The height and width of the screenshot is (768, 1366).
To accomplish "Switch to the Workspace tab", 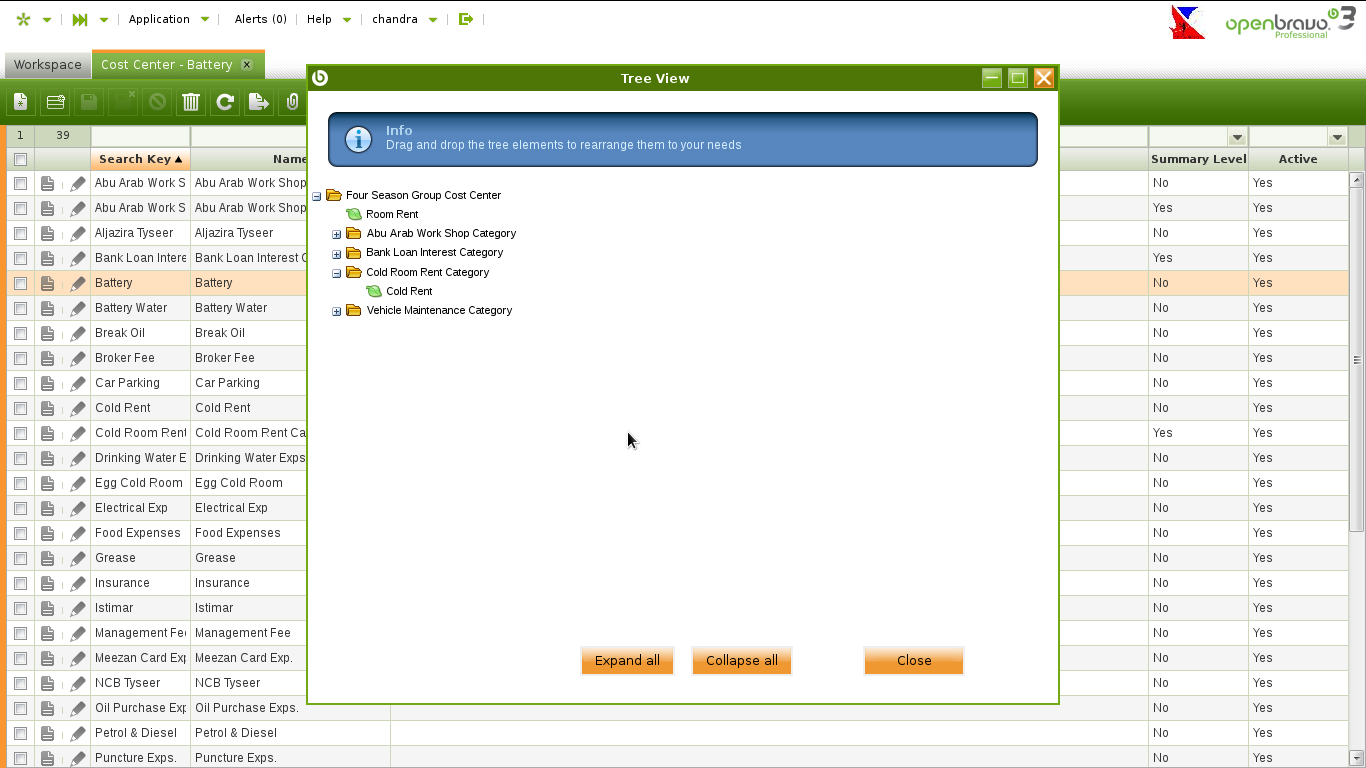I will pyautogui.click(x=47, y=65).
